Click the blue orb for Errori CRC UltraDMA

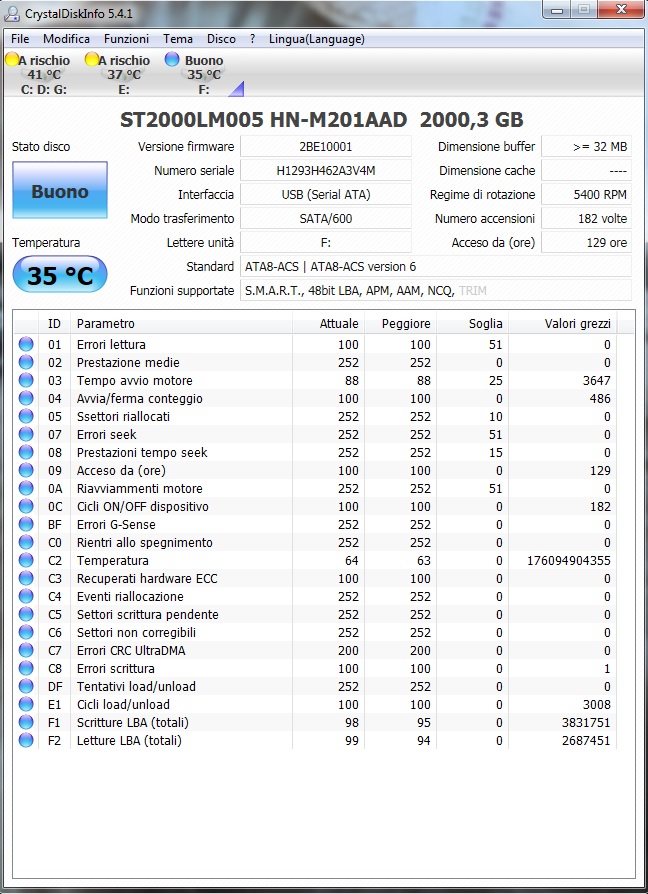coord(26,651)
